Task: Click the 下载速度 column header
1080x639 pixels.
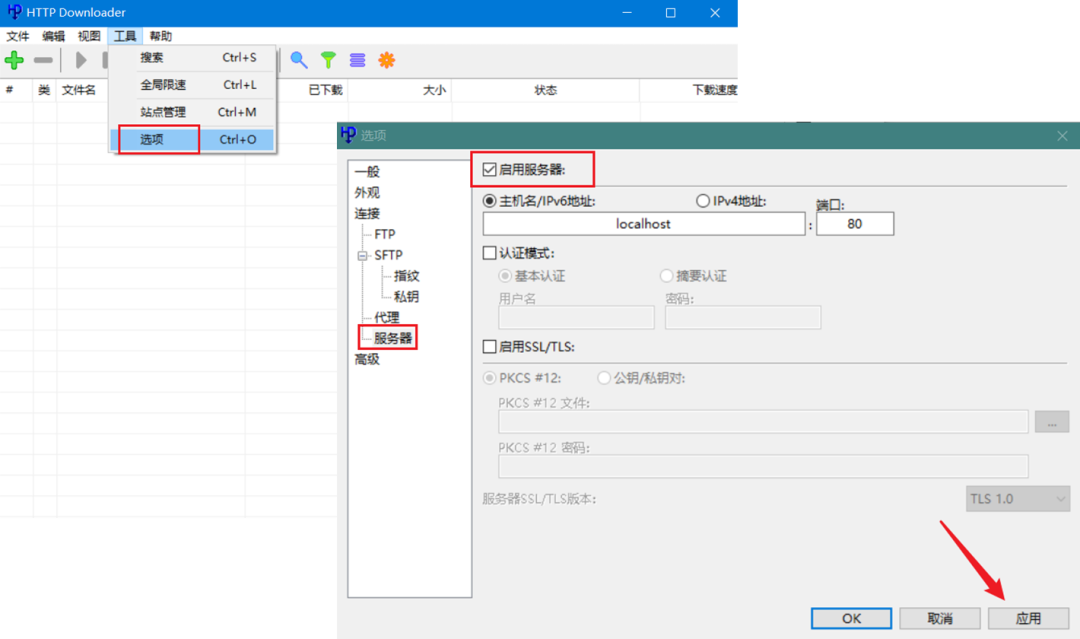Action: [x=714, y=90]
